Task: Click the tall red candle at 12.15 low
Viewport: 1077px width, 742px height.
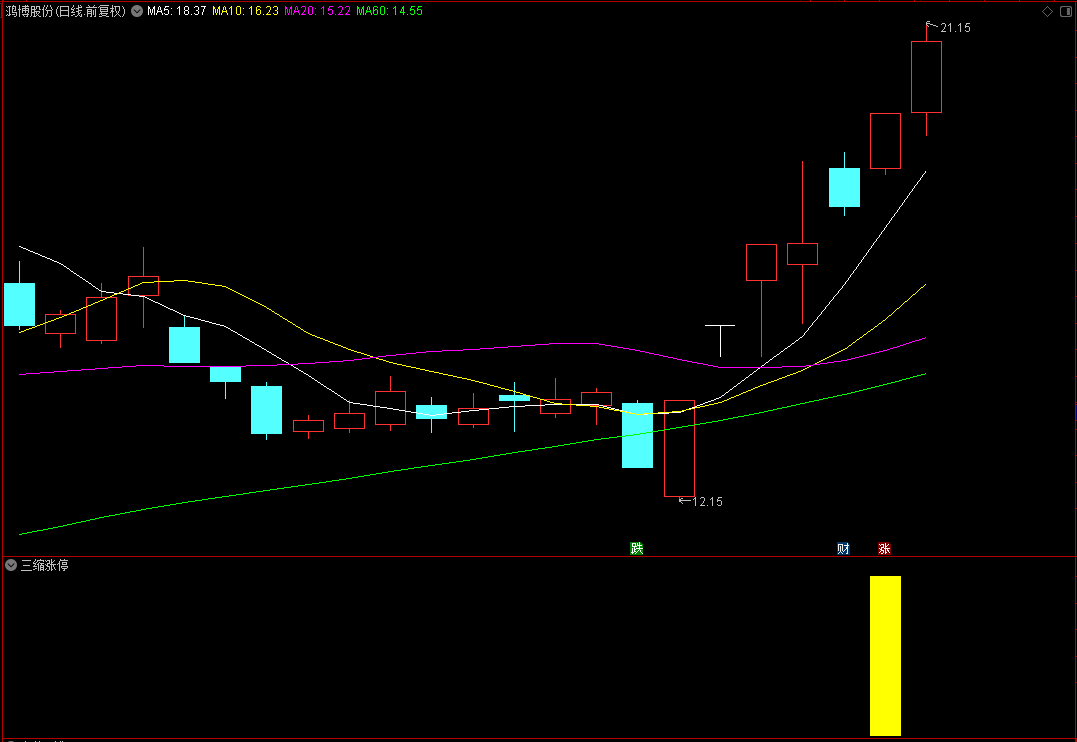Action: [679, 448]
